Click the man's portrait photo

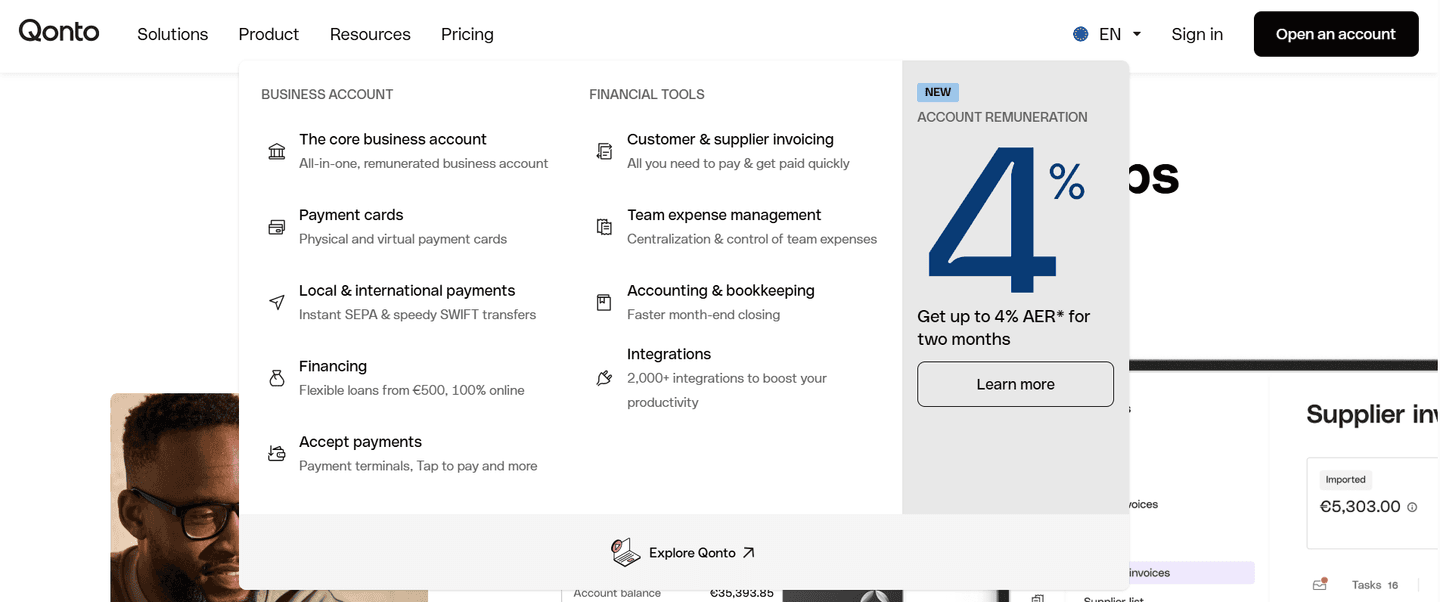pos(175,497)
